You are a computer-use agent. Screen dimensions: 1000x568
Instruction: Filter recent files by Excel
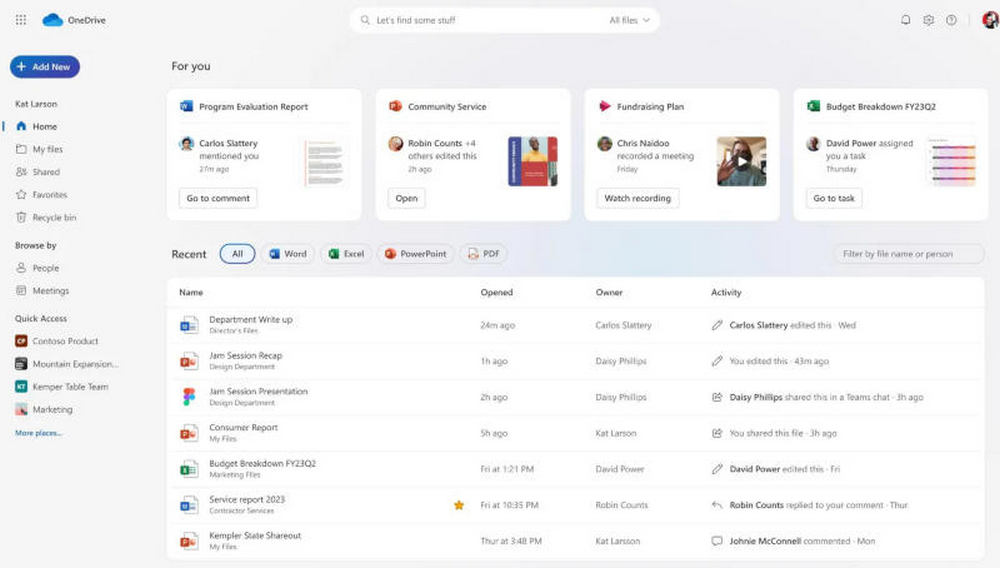[346, 254]
